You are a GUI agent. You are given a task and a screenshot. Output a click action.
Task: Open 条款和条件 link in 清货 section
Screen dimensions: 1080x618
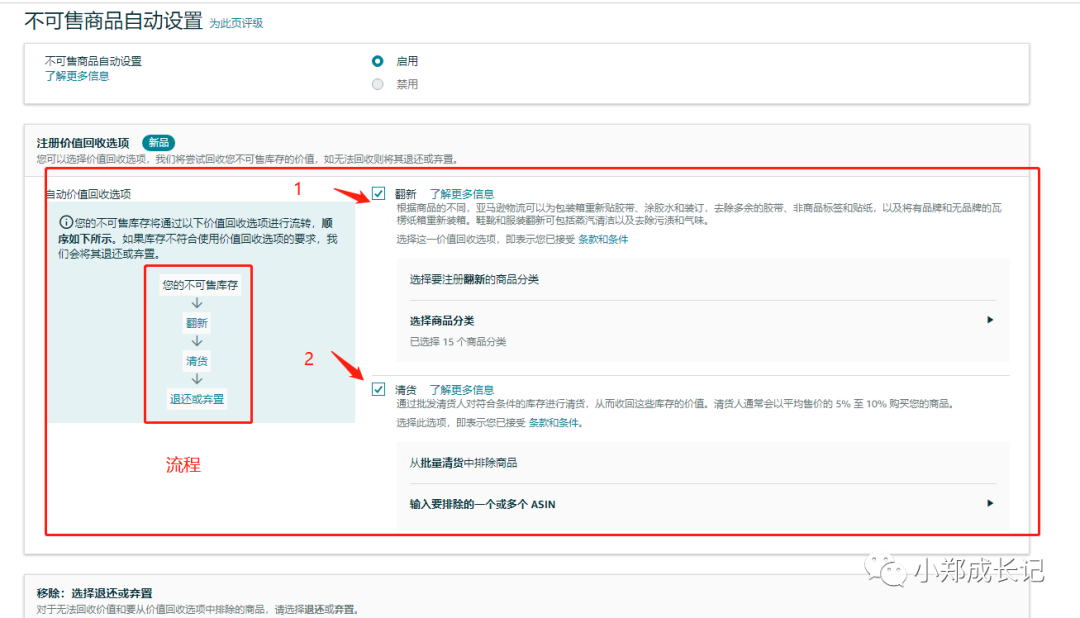pos(554,422)
